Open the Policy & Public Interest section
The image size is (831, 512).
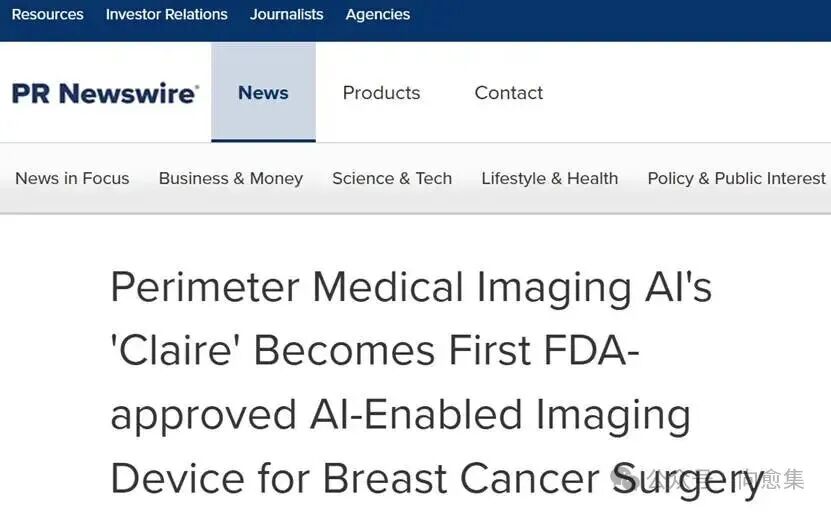(x=736, y=179)
